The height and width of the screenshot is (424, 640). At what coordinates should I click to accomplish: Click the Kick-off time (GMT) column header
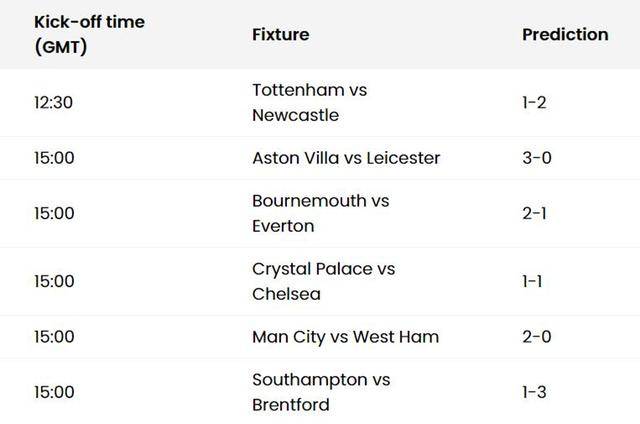point(89,34)
